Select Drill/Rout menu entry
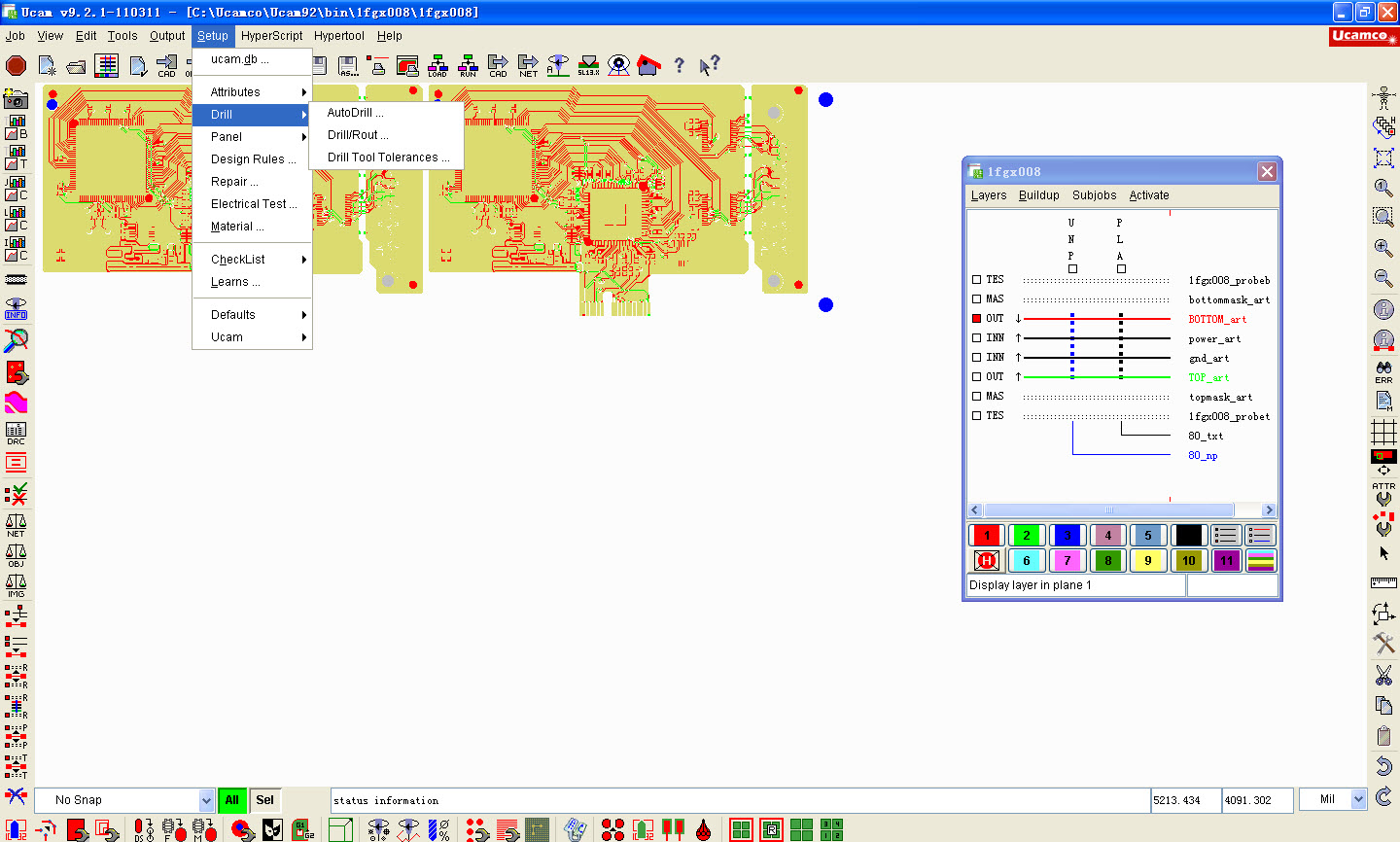Image resolution: width=1400 pixels, height=842 pixels. point(386,135)
